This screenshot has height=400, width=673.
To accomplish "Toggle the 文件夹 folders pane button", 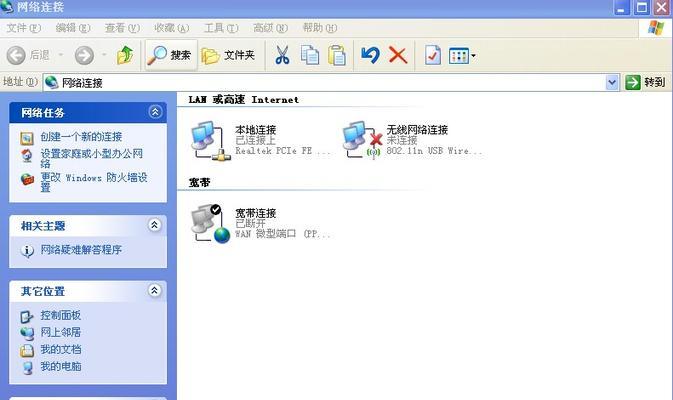I will tap(228, 55).
